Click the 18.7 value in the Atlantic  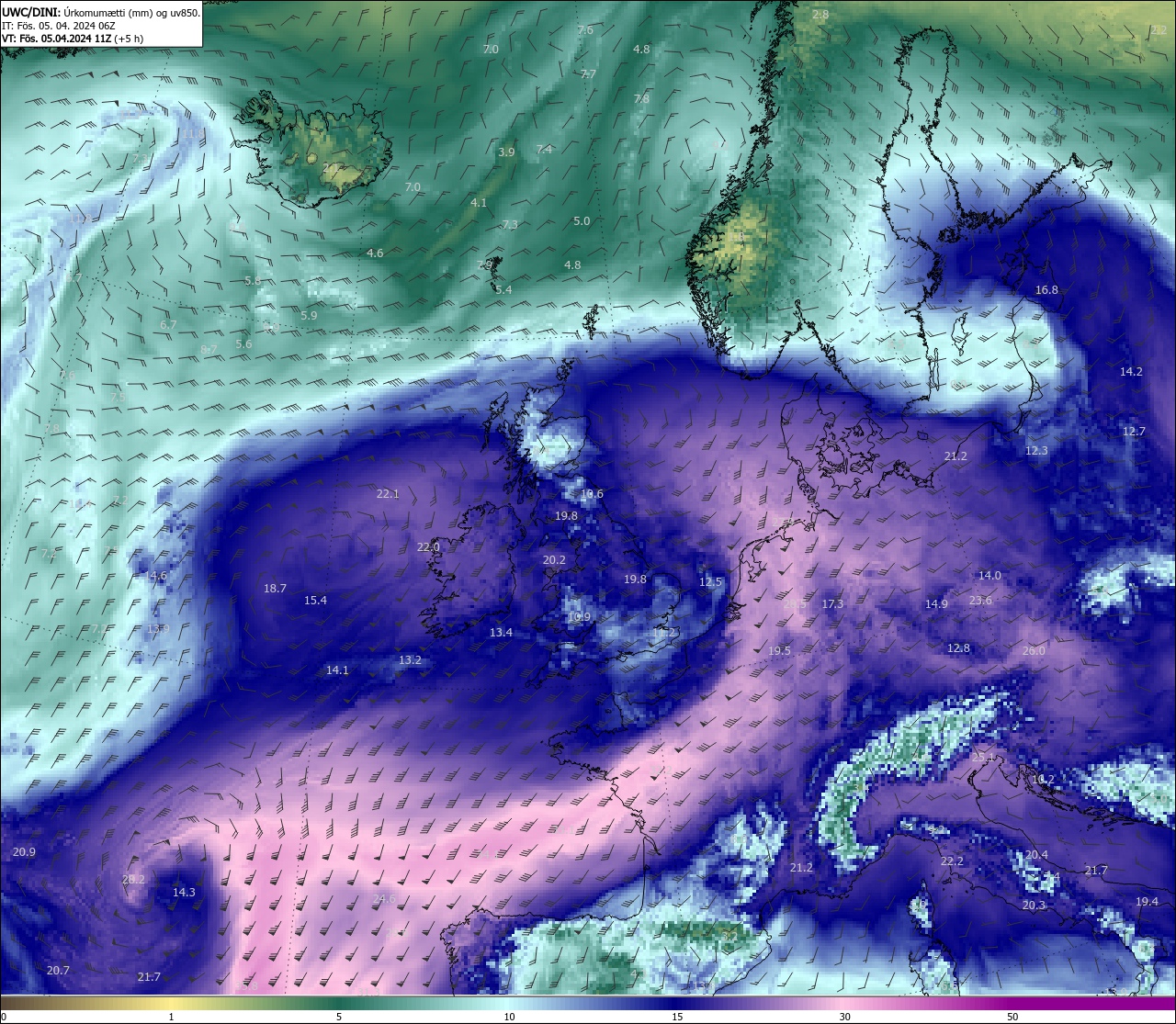(x=275, y=589)
